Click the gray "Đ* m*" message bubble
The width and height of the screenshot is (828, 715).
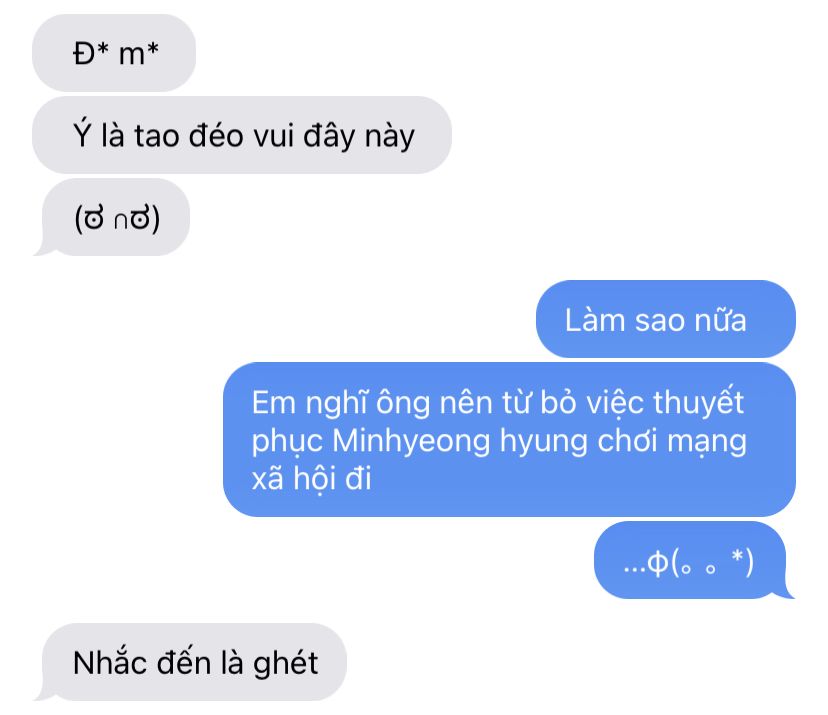pyautogui.click(x=114, y=53)
